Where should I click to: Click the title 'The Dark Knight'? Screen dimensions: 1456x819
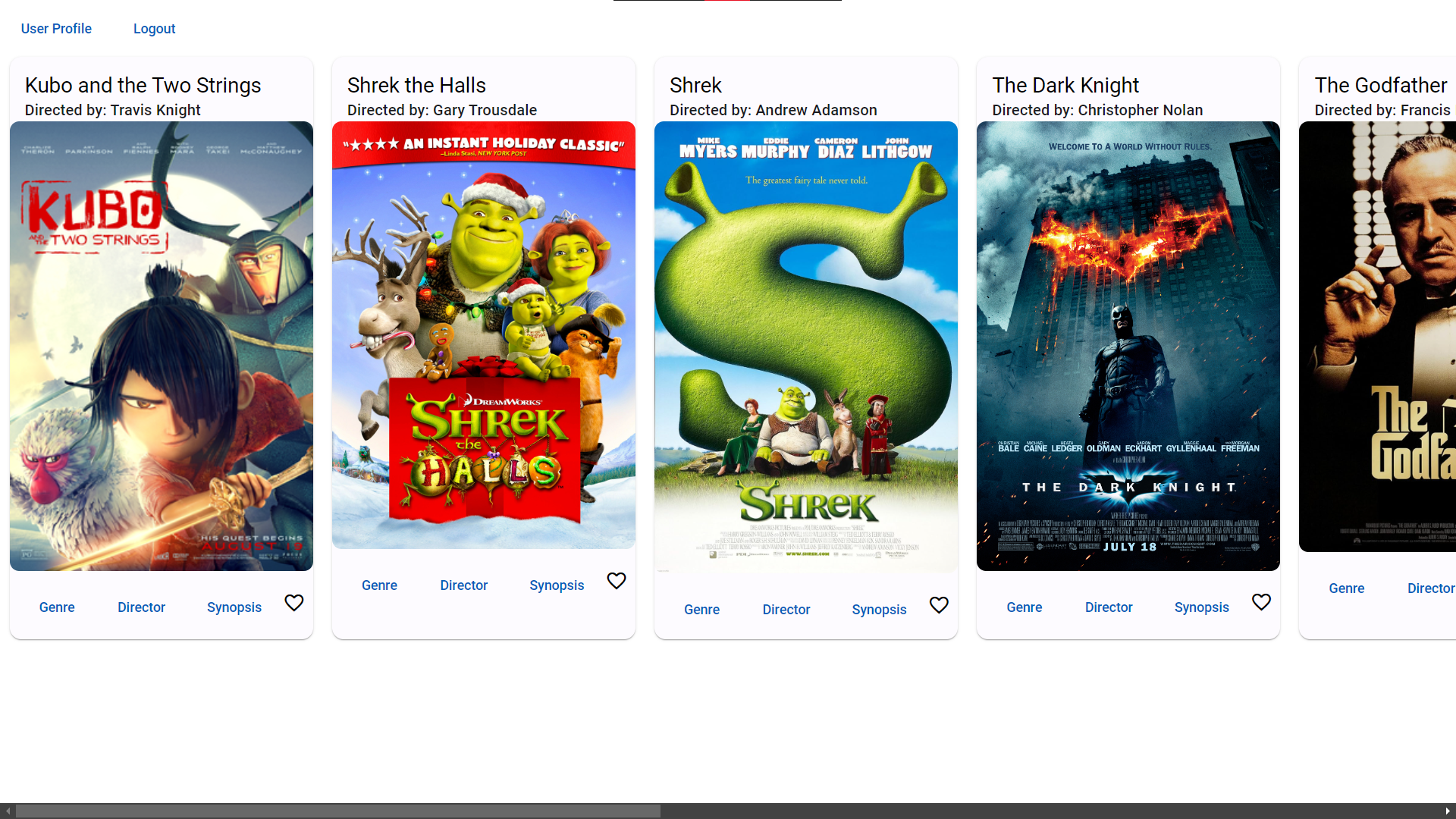point(1065,85)
